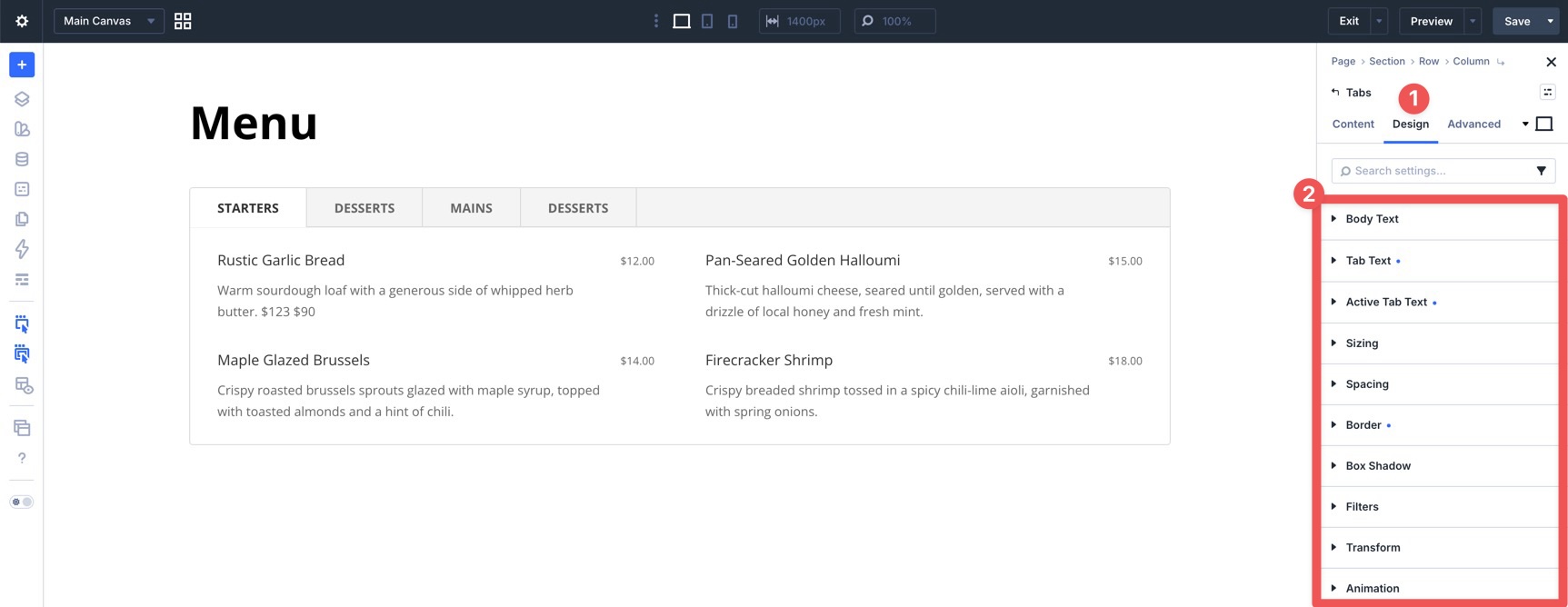
Task: Click the Firecracker Shrimp item title
Action: 769,360
